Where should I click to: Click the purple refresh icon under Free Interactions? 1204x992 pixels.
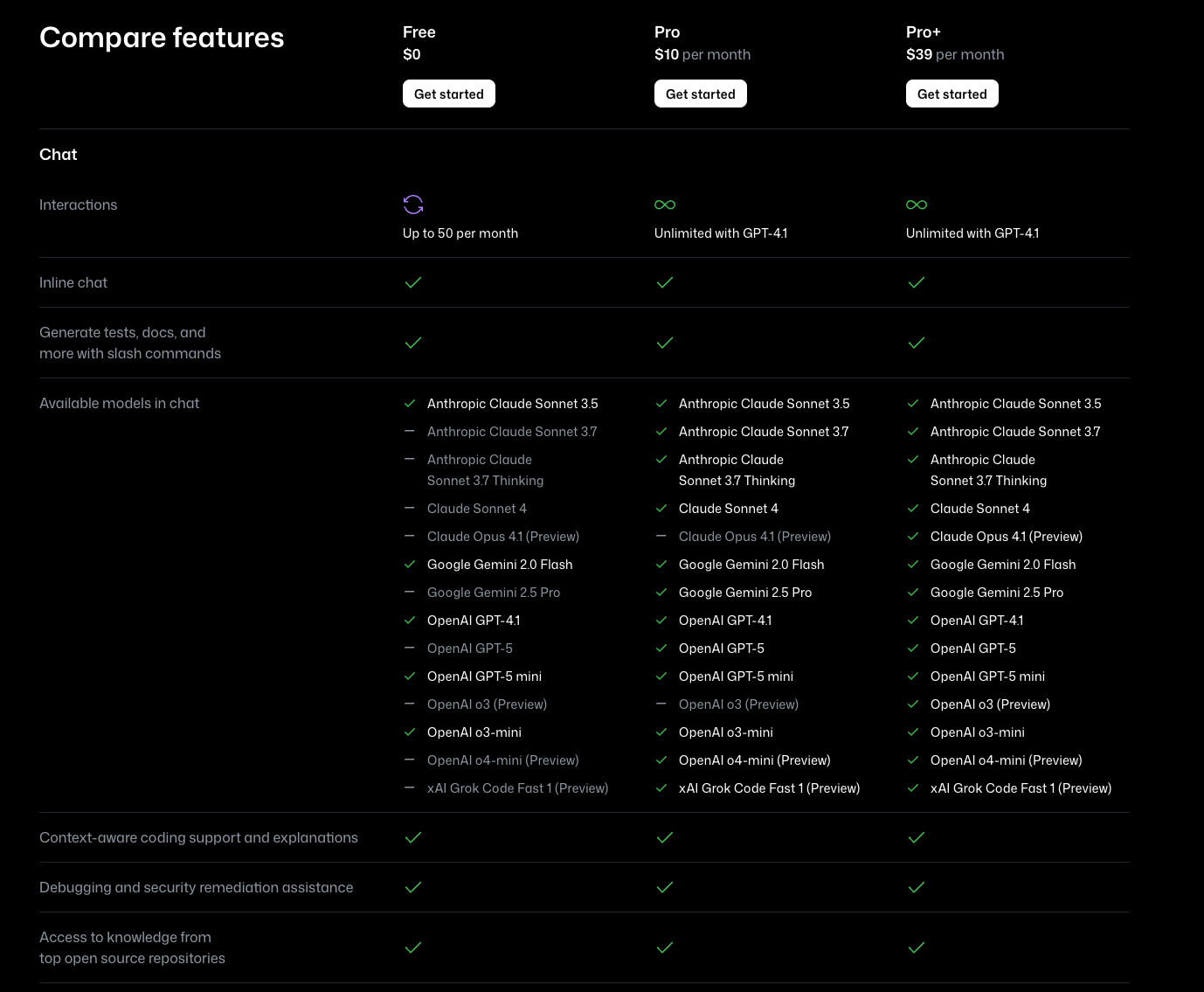[413, 205]
